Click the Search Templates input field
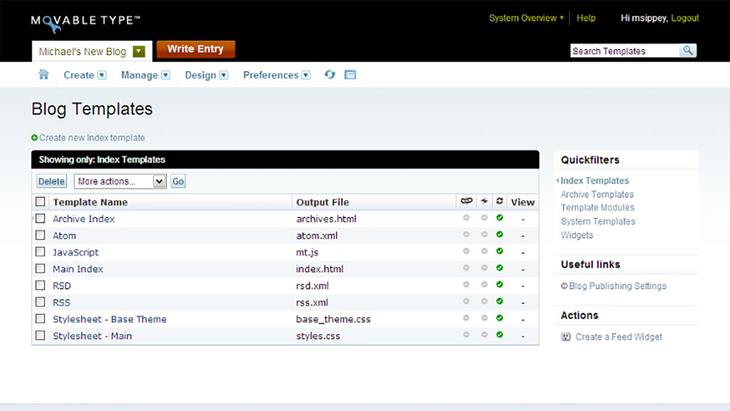730x411 pixels. [624, 51]
